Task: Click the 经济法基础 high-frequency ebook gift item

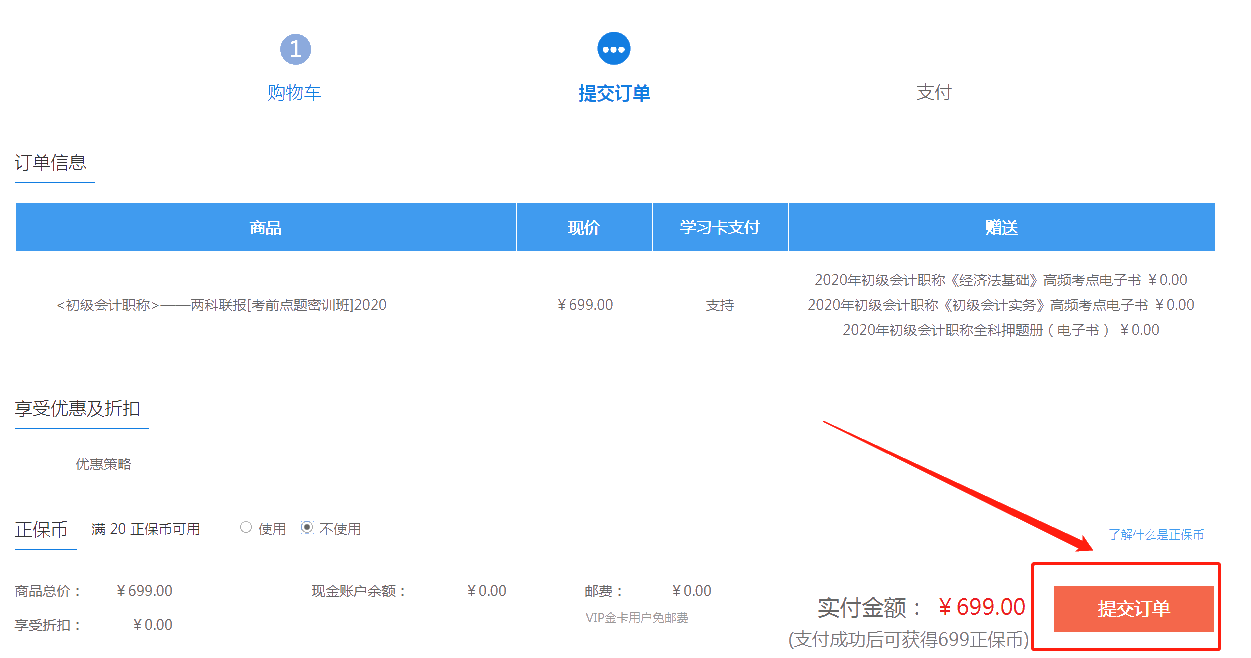Action: coord(1000,280)
